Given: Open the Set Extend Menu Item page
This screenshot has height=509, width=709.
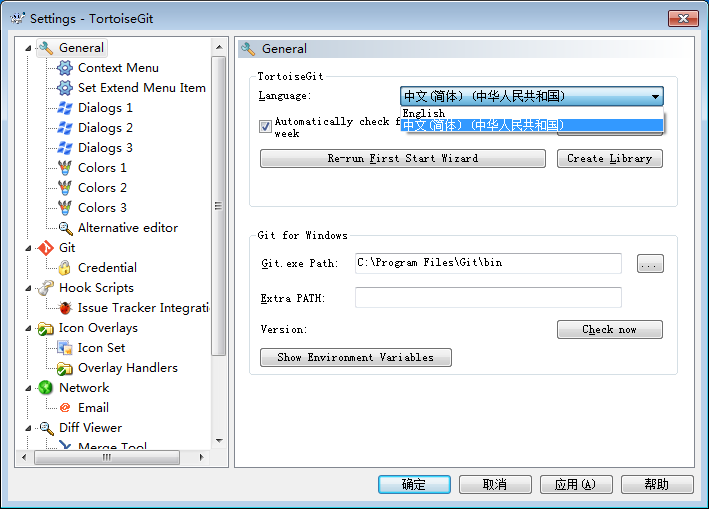Looking at the screenshot, I should [x=142, y=88].
